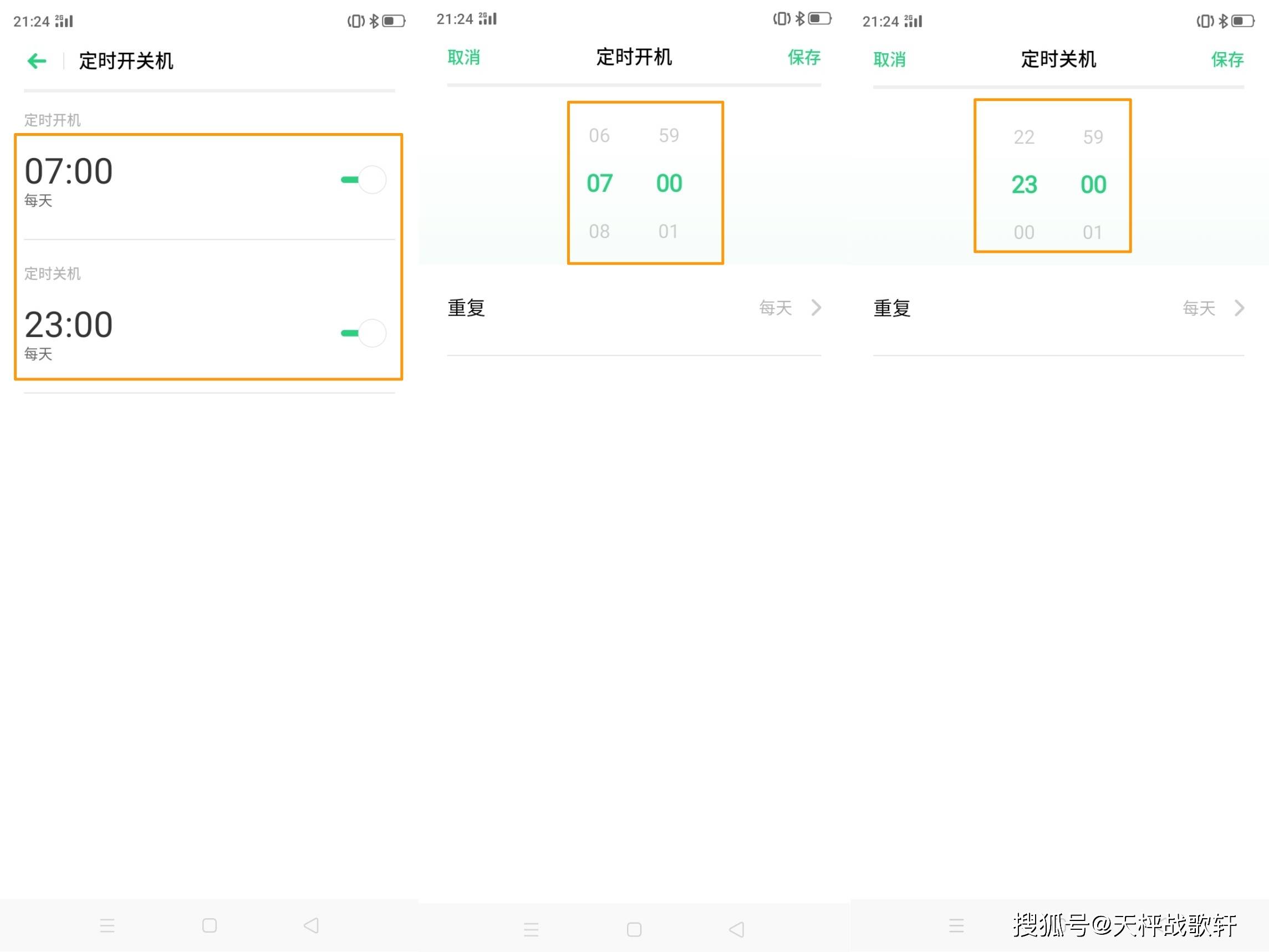The width and height of the screenshot is (1269, 952).
Task: Tap 保存 on the 定时开机 screen
Action: [x=804, y=57]
